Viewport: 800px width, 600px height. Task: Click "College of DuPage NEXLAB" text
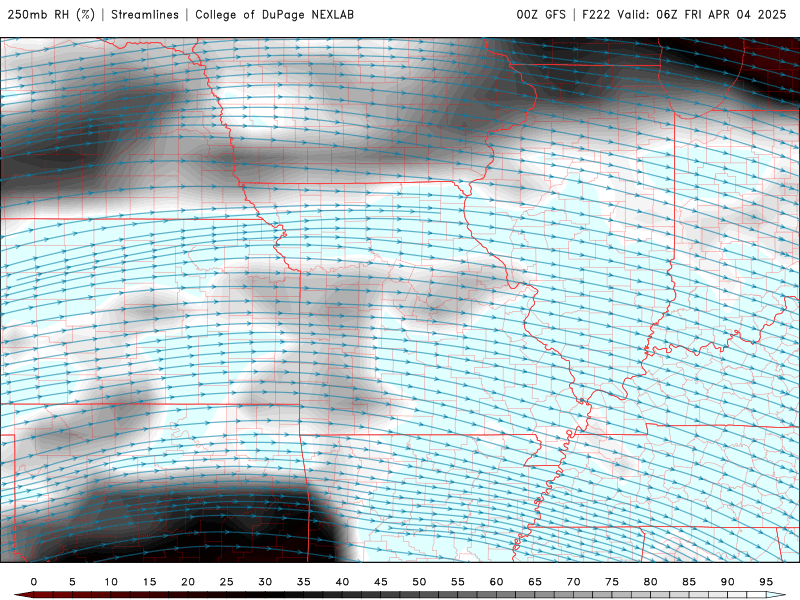click(274, 15)
